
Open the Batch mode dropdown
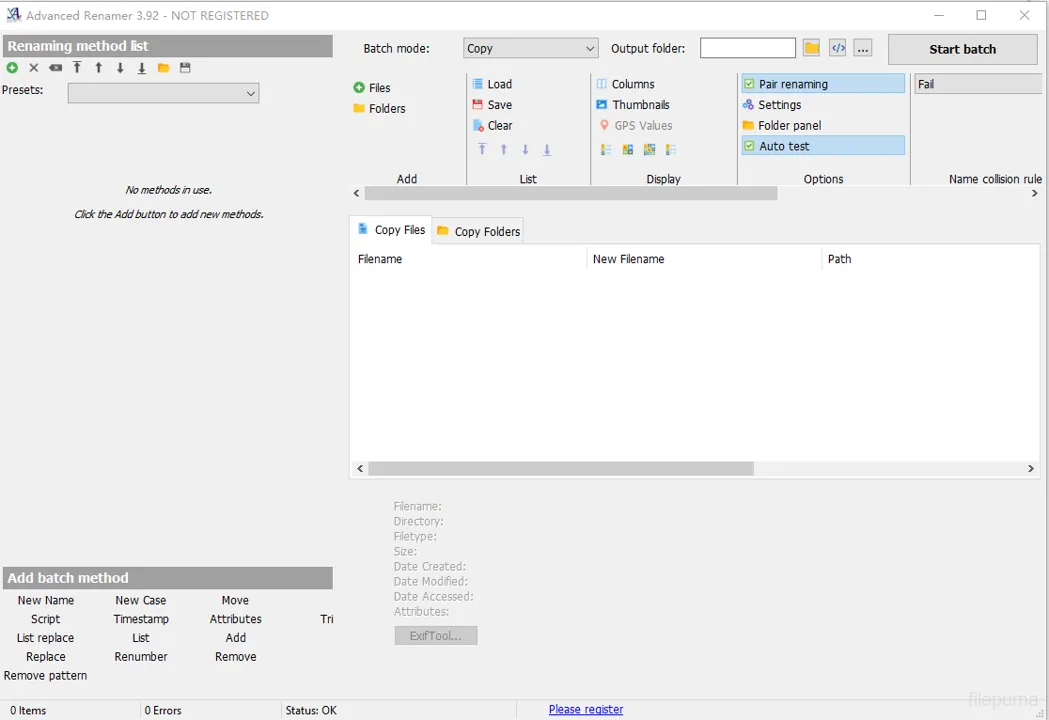click(530, 48)
